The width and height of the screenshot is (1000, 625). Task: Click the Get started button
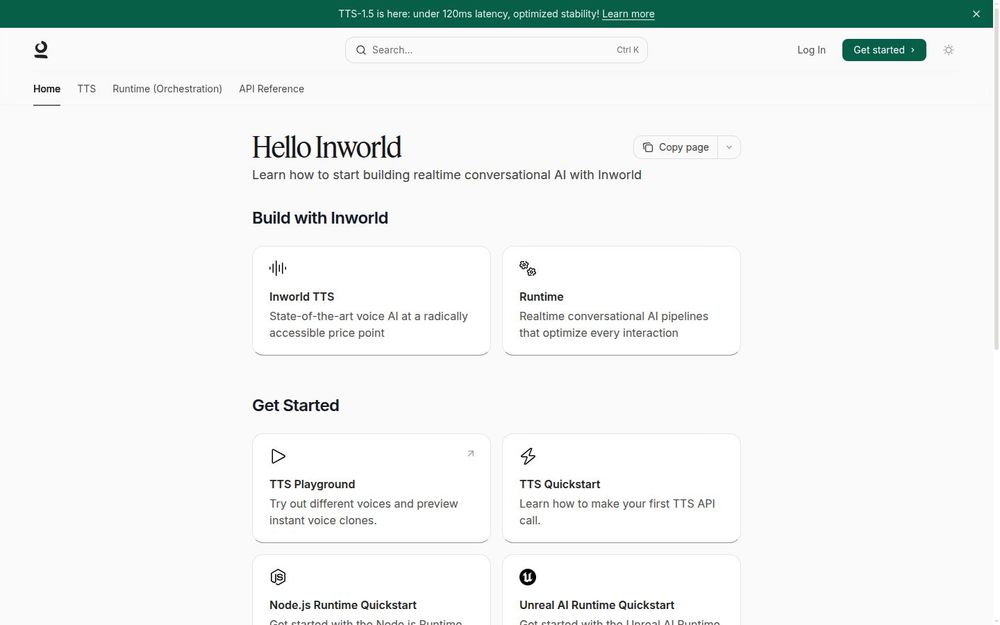(x=884, y=50)
